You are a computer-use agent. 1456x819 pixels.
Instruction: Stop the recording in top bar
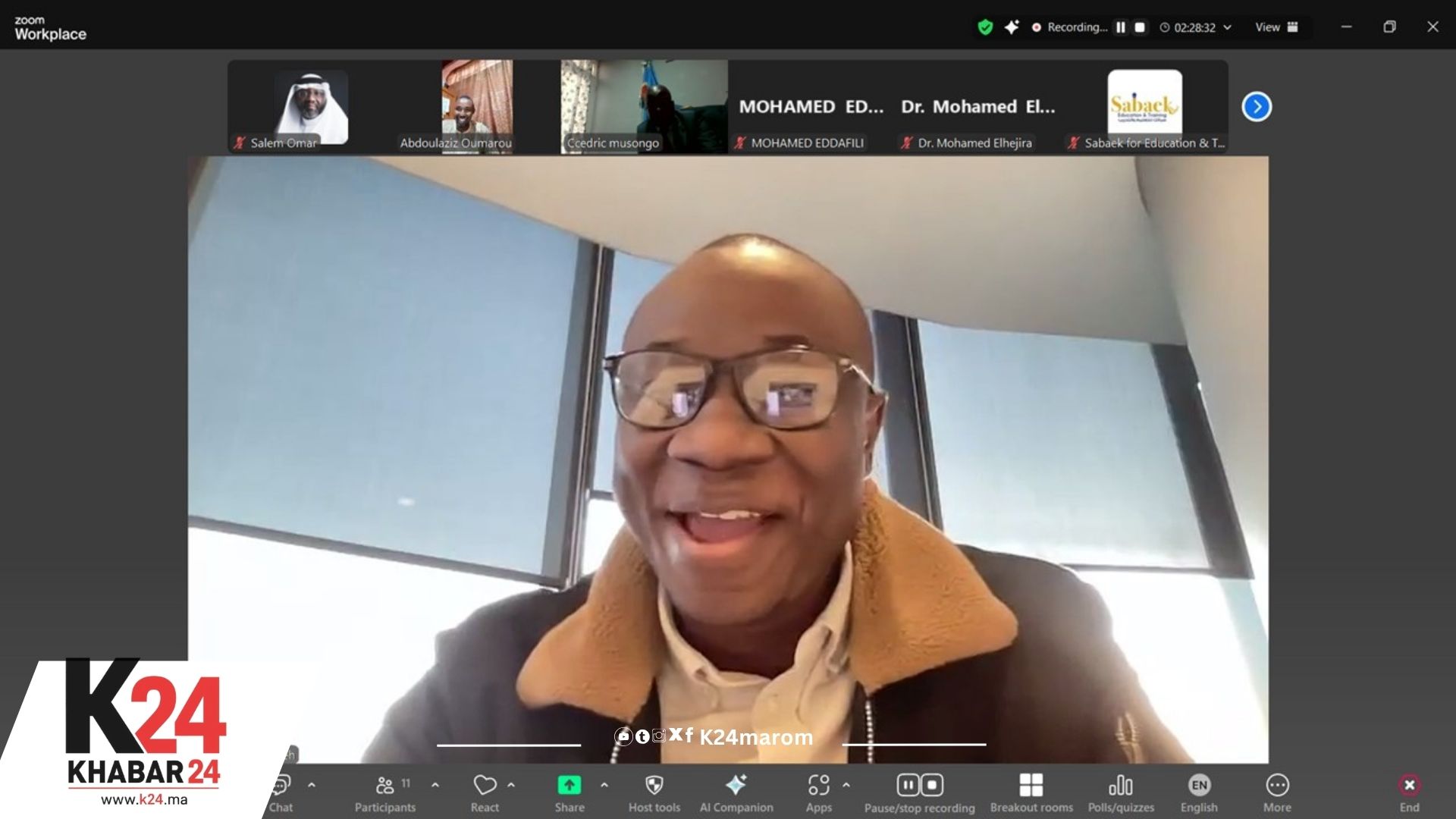click(1140, 27)
